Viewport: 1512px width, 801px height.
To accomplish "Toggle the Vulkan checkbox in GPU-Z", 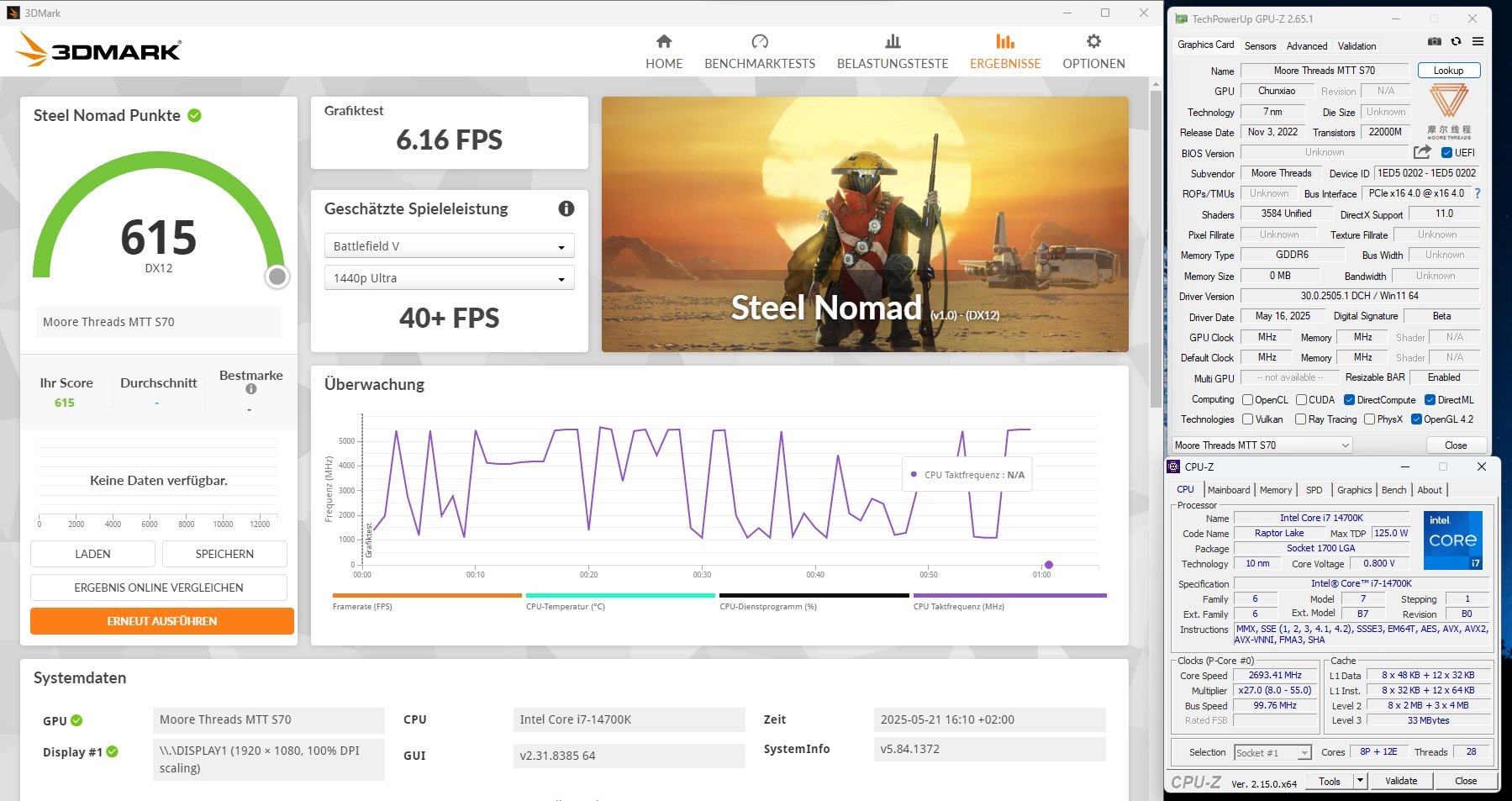I will 1247,419.
